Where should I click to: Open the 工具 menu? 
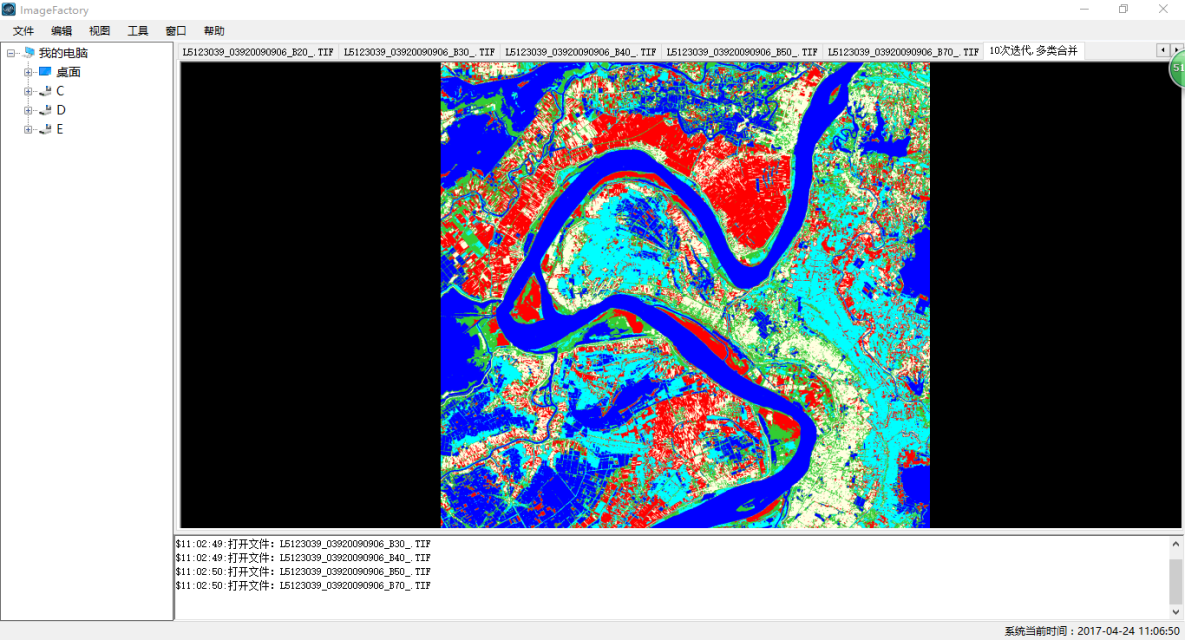(138, 31)
